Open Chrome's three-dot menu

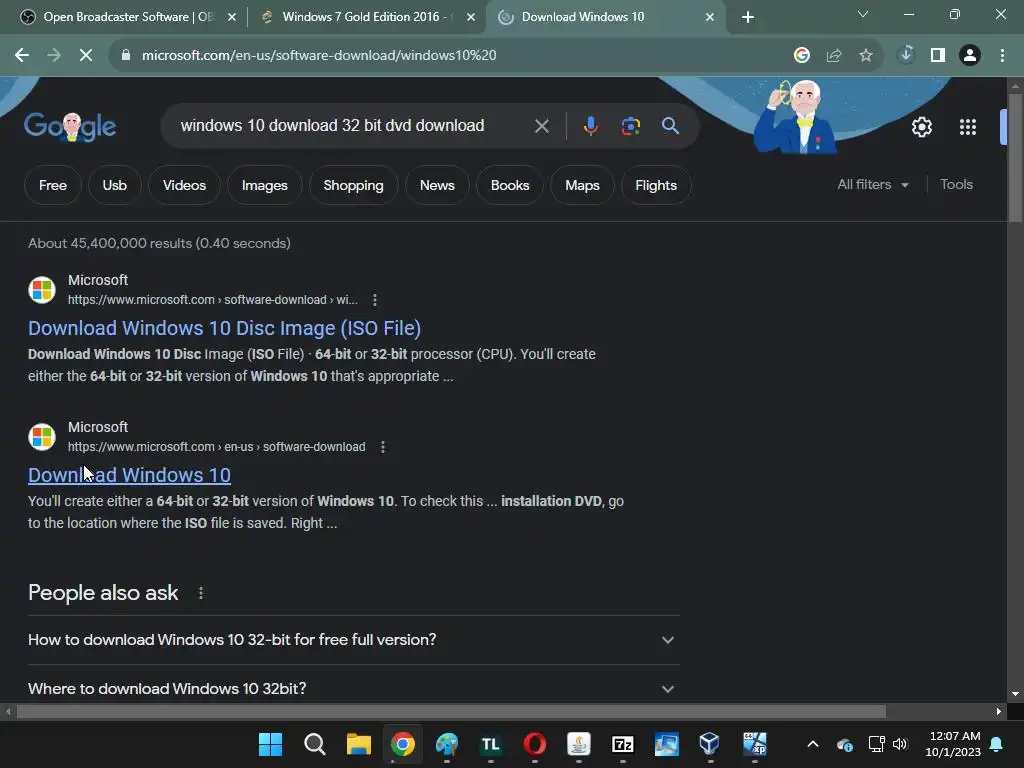pos(1002,56)
